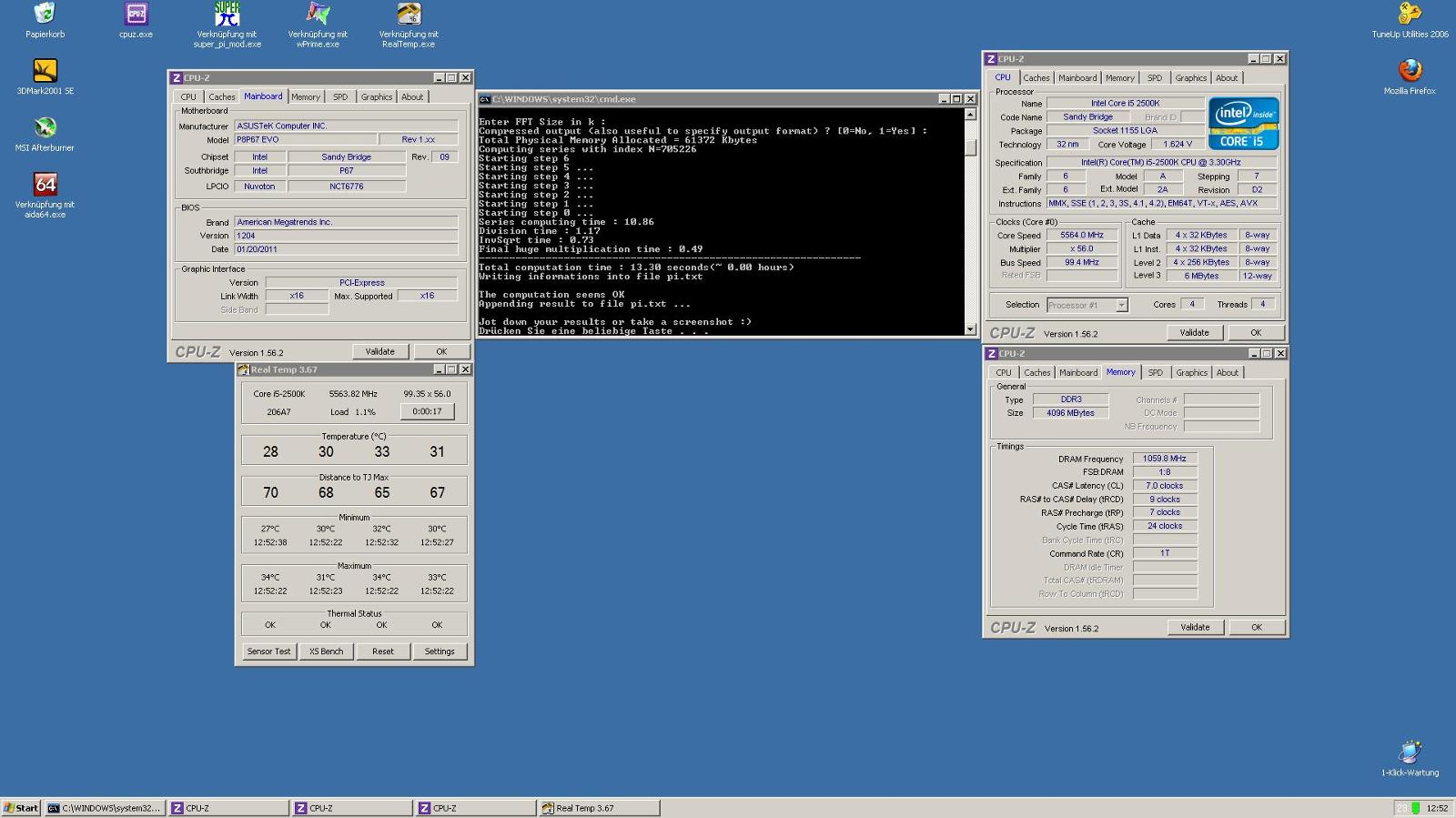Click CPU name field Intel Core i5 2500K
This screenshot has width=1456, height=818.
[1126, 104]
